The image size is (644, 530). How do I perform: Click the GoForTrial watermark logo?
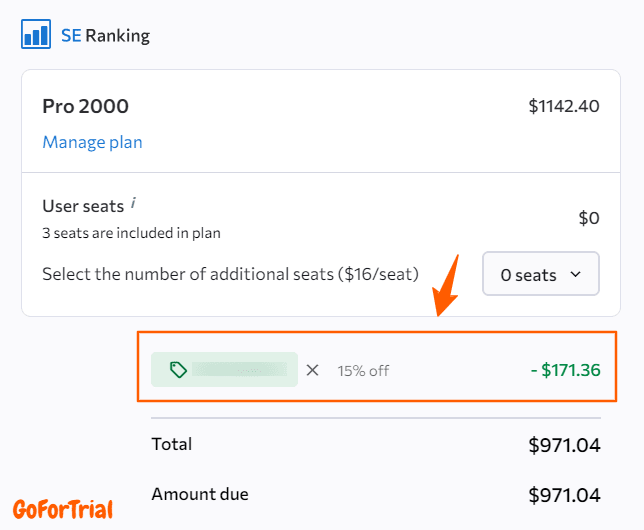[x=62, y=508]
